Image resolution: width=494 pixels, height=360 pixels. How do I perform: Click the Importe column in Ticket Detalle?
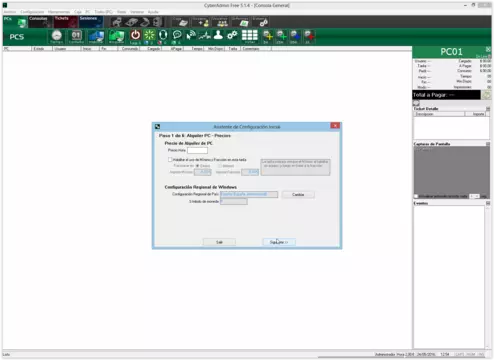(x=476, y=114)
